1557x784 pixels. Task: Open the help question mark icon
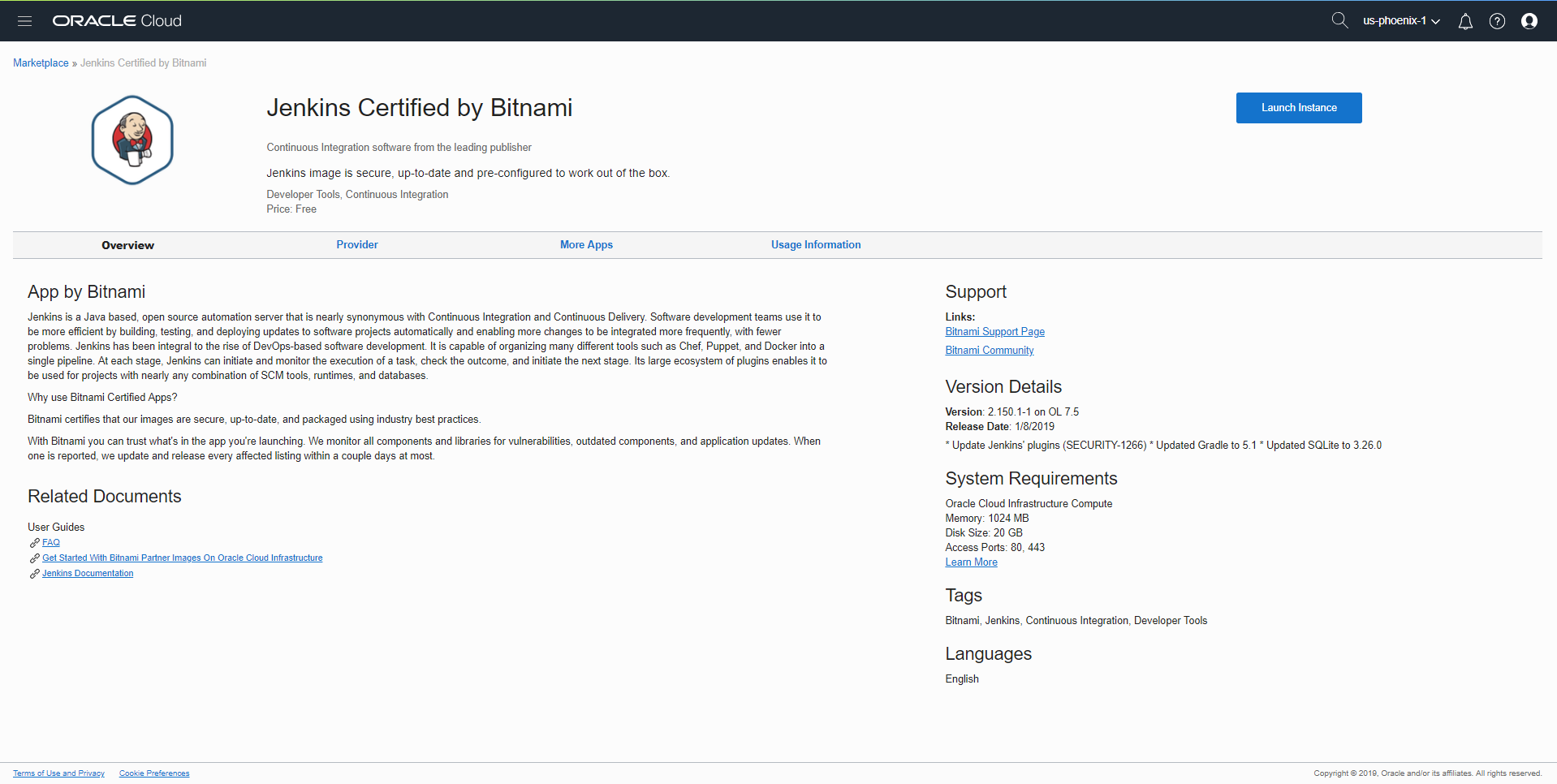[1497, 22]
